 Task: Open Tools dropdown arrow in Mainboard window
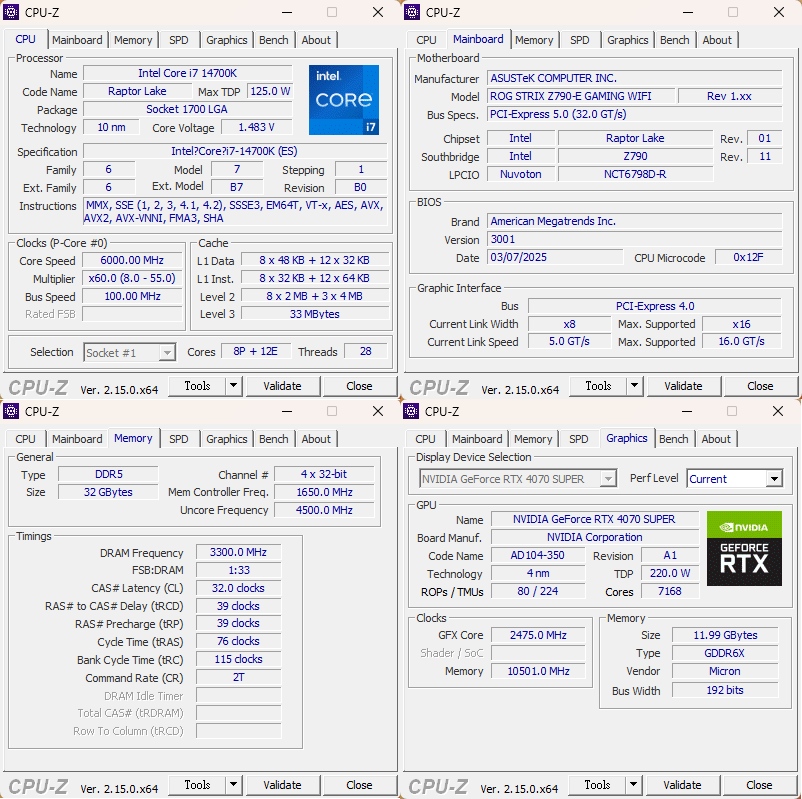click(634, 386)
